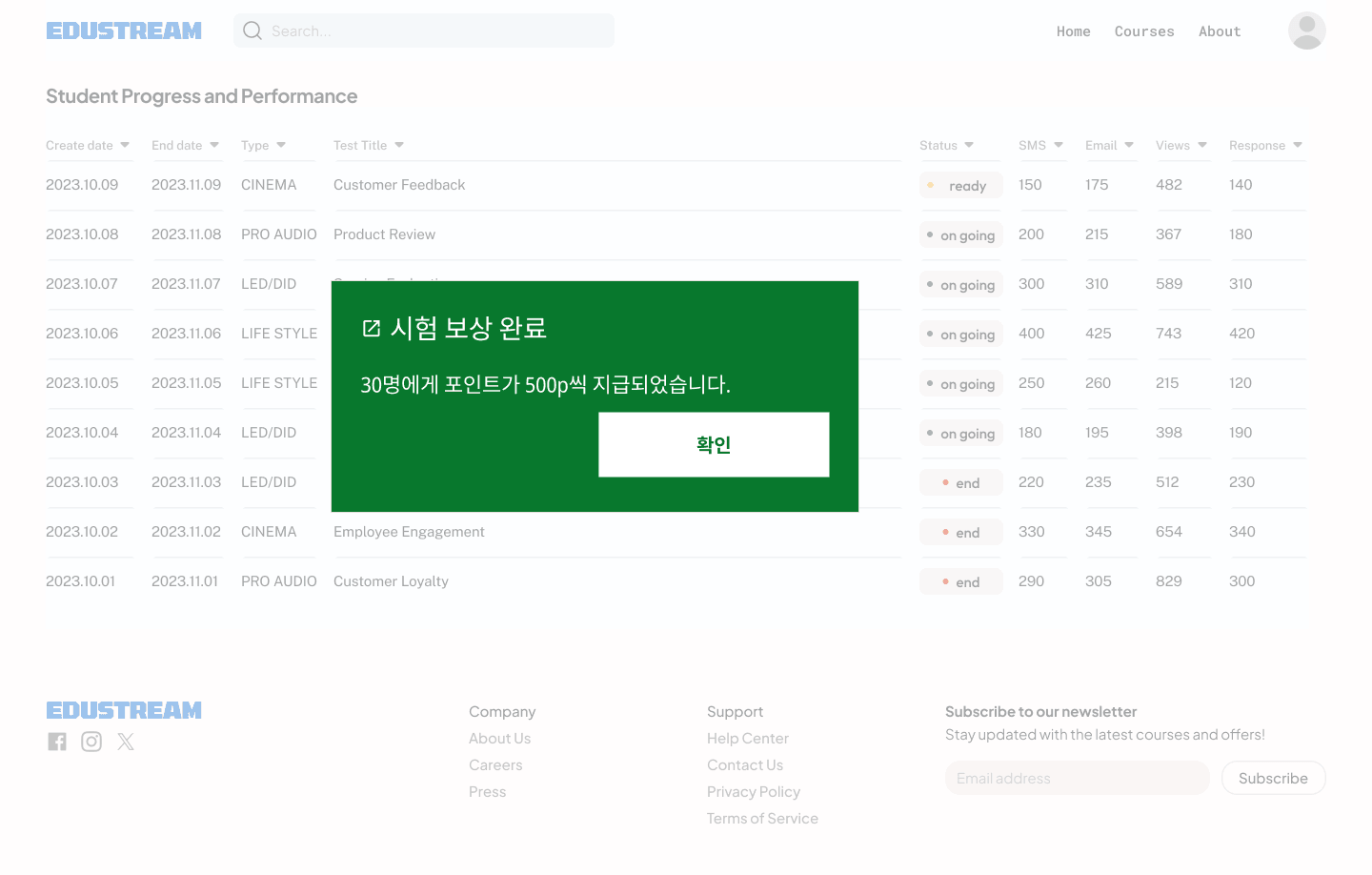Click the 확인 button in the dialog

(714, 444)
